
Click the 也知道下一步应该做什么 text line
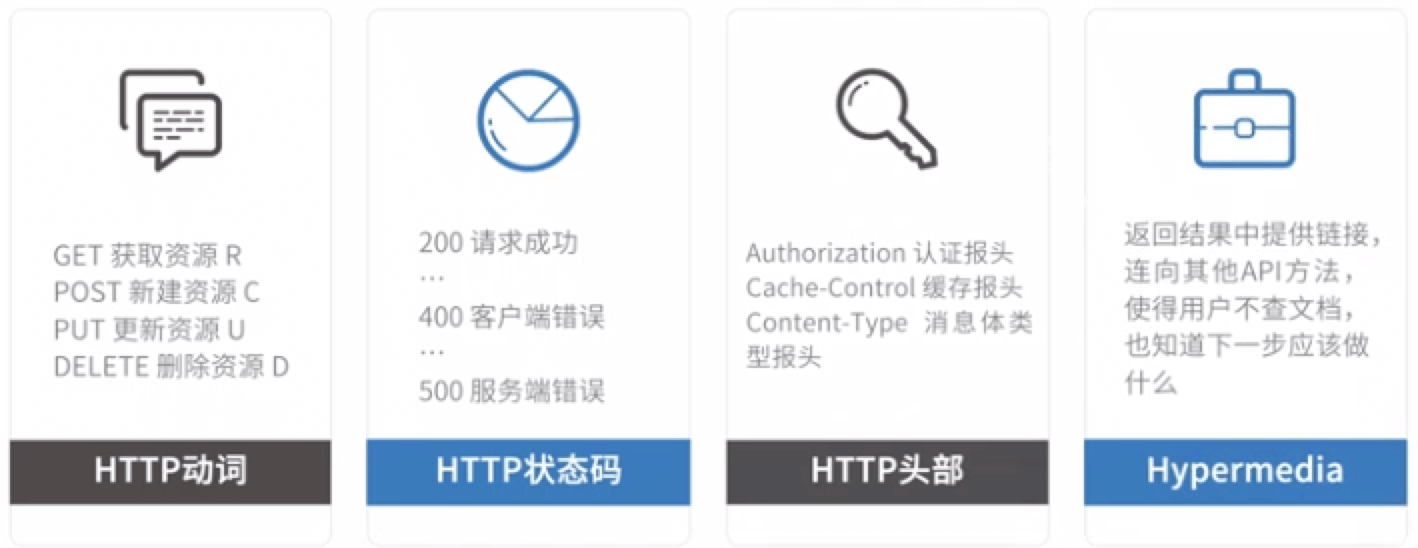tap(1246, 365)
